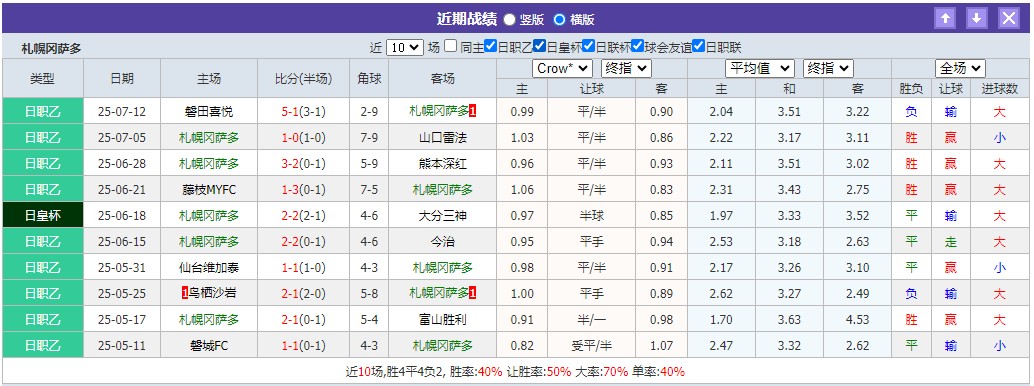The image size is (1034, 386).
Task: Click the 山口雷法 team link
Action: pyautogui.click(x=442, y=138)
